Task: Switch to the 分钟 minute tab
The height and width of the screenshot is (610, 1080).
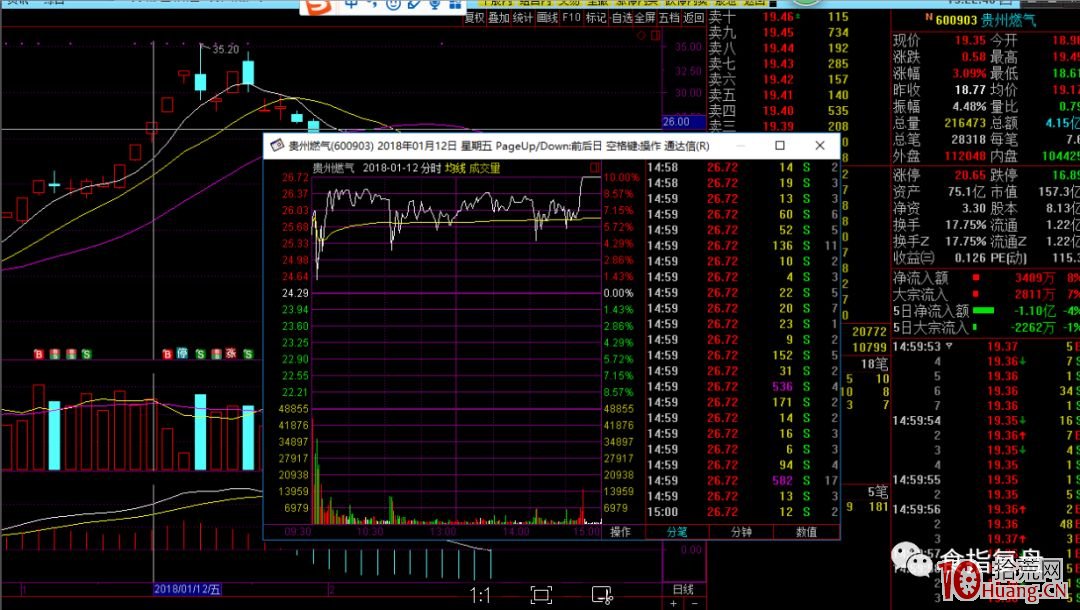Action: pos(742,532)
